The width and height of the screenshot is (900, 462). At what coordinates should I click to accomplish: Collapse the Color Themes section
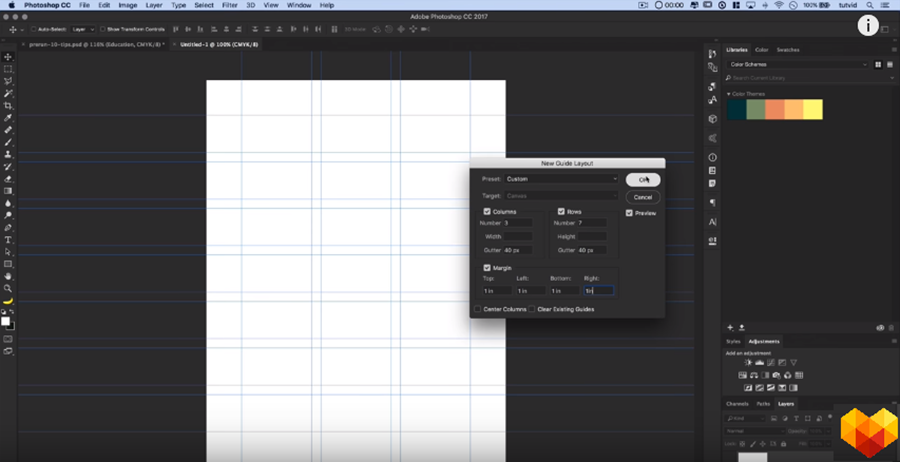point(729,94)
